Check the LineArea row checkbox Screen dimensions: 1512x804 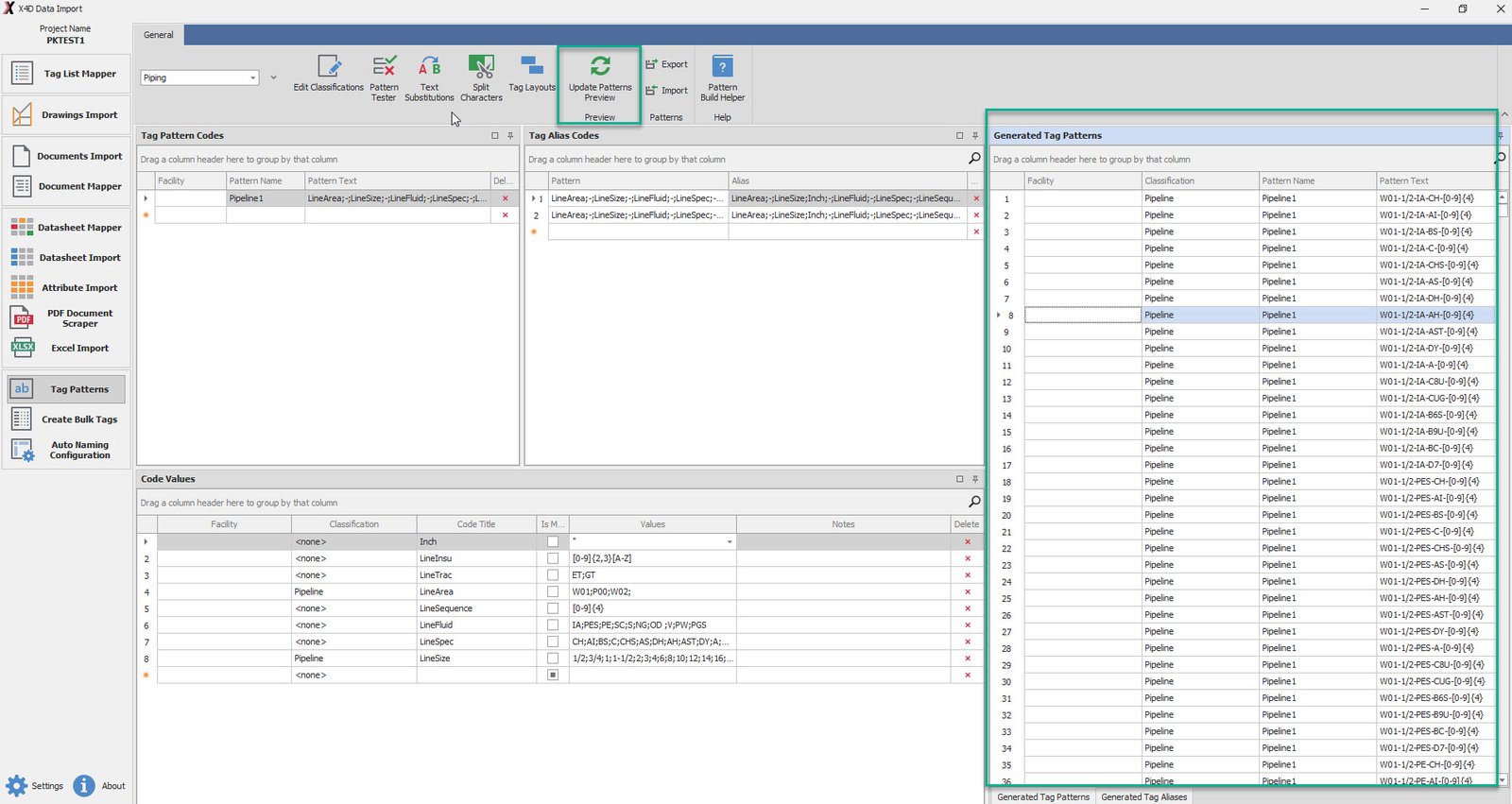[553, 591]
